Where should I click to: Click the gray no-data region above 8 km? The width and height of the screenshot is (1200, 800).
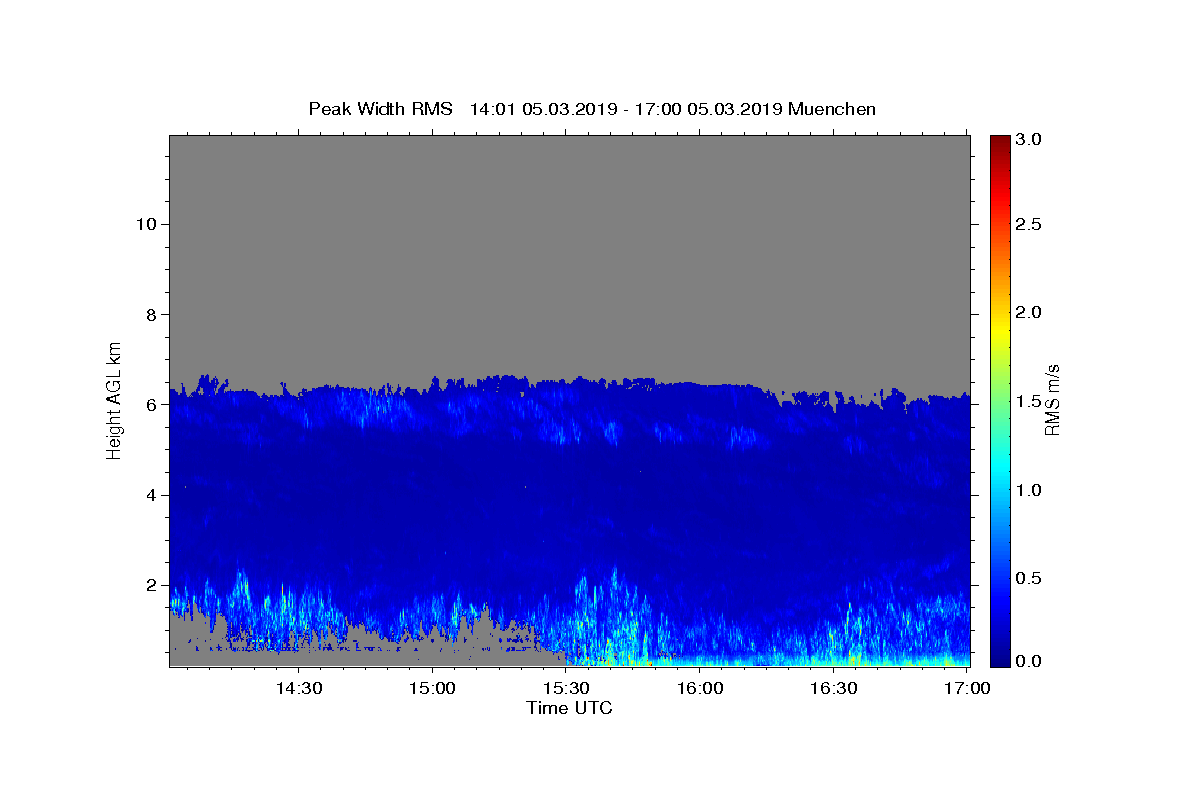tap(569, 225)
